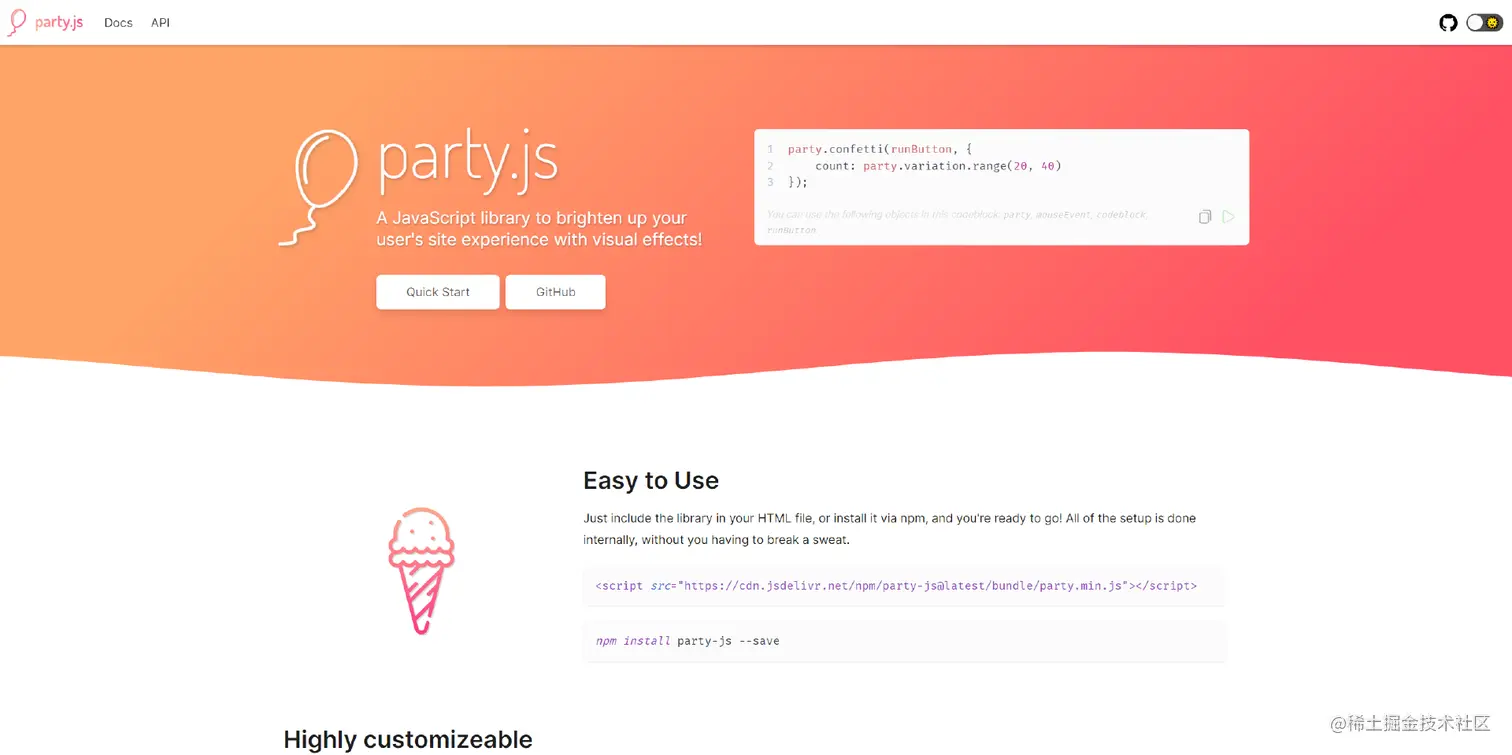Click the large party.js balloon hero logo

point(318,187)
